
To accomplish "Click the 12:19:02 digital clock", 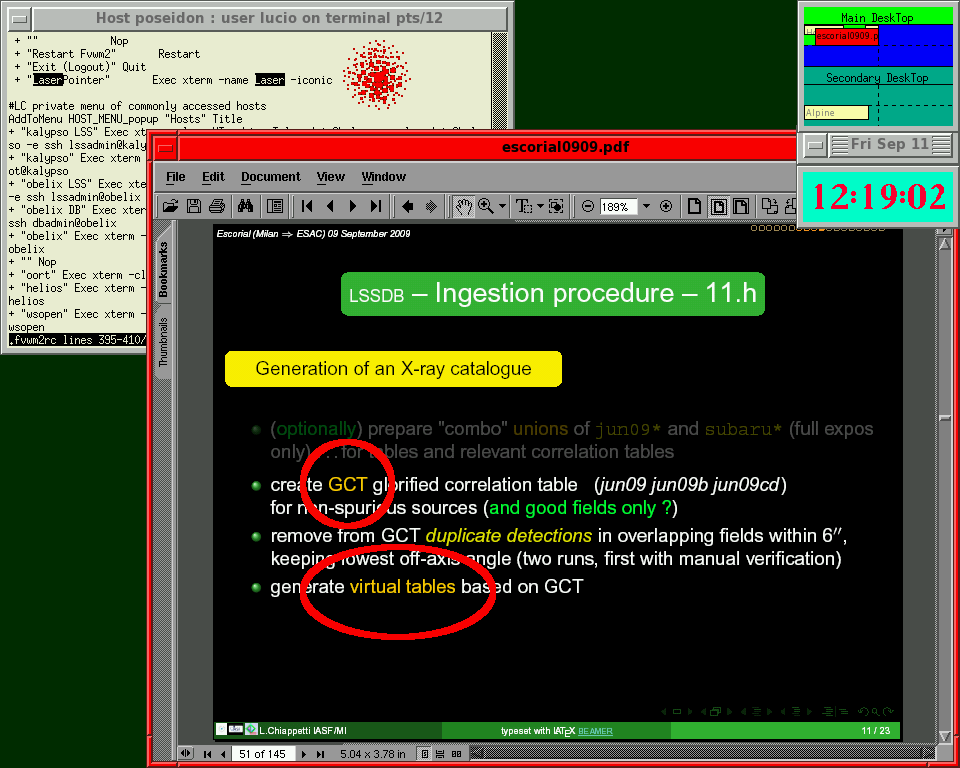I will point(879,197).
